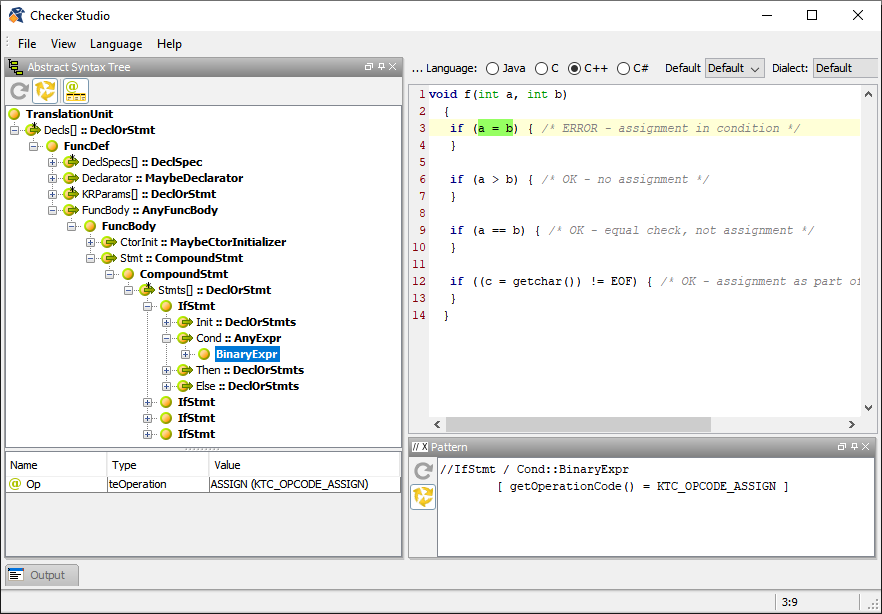Click the scroll left arrow in code editor
882x614 pixels.
437,425
